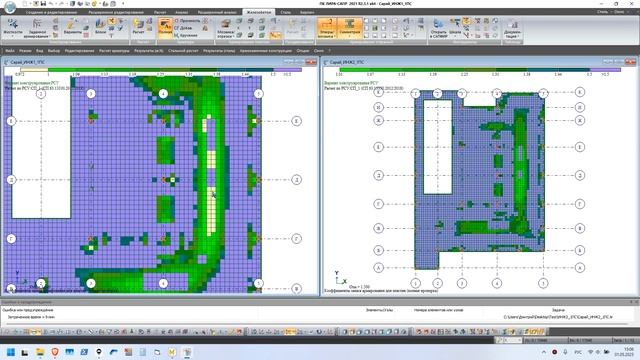The height and width of the screenshot is (360, 640).
Task: Click microphone icon in system tray
Action: pos(565,352)
